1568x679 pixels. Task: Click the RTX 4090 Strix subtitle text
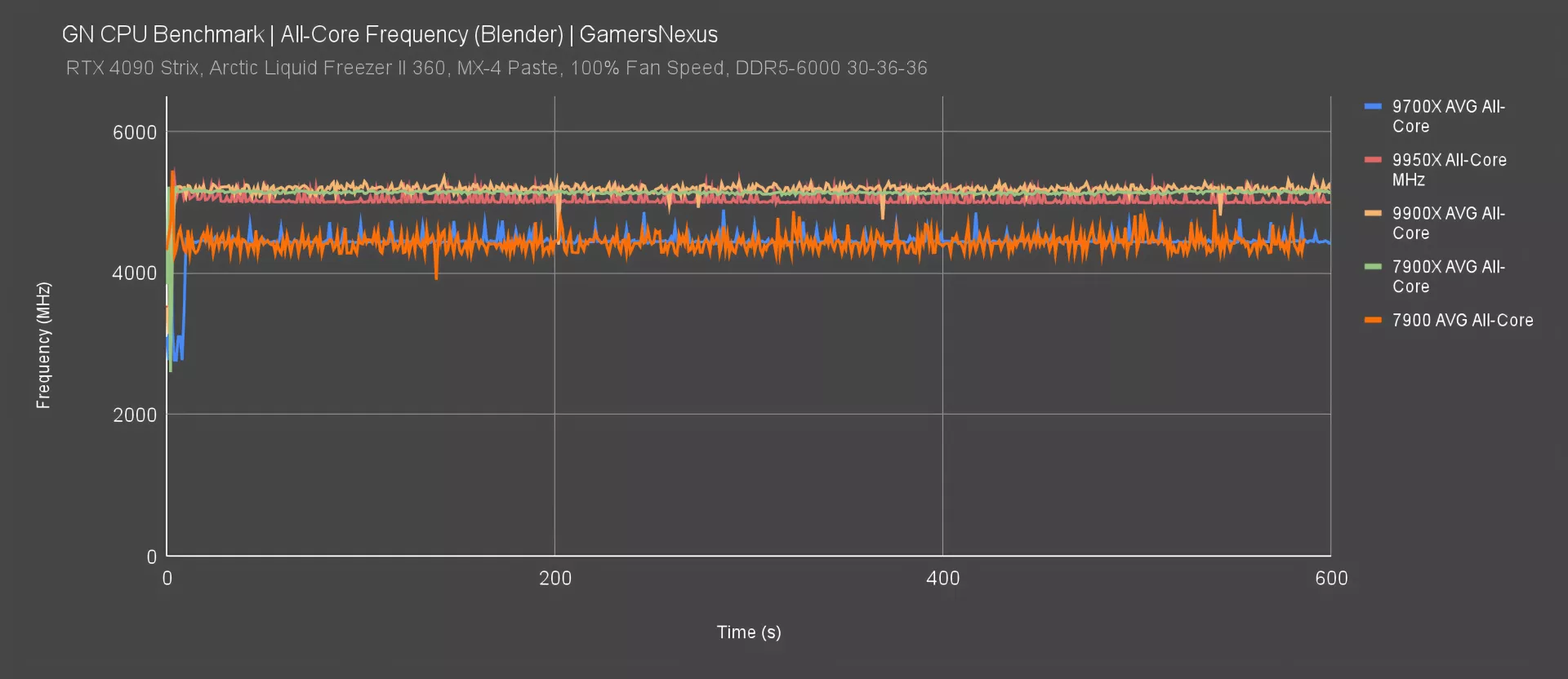[497, 68]
